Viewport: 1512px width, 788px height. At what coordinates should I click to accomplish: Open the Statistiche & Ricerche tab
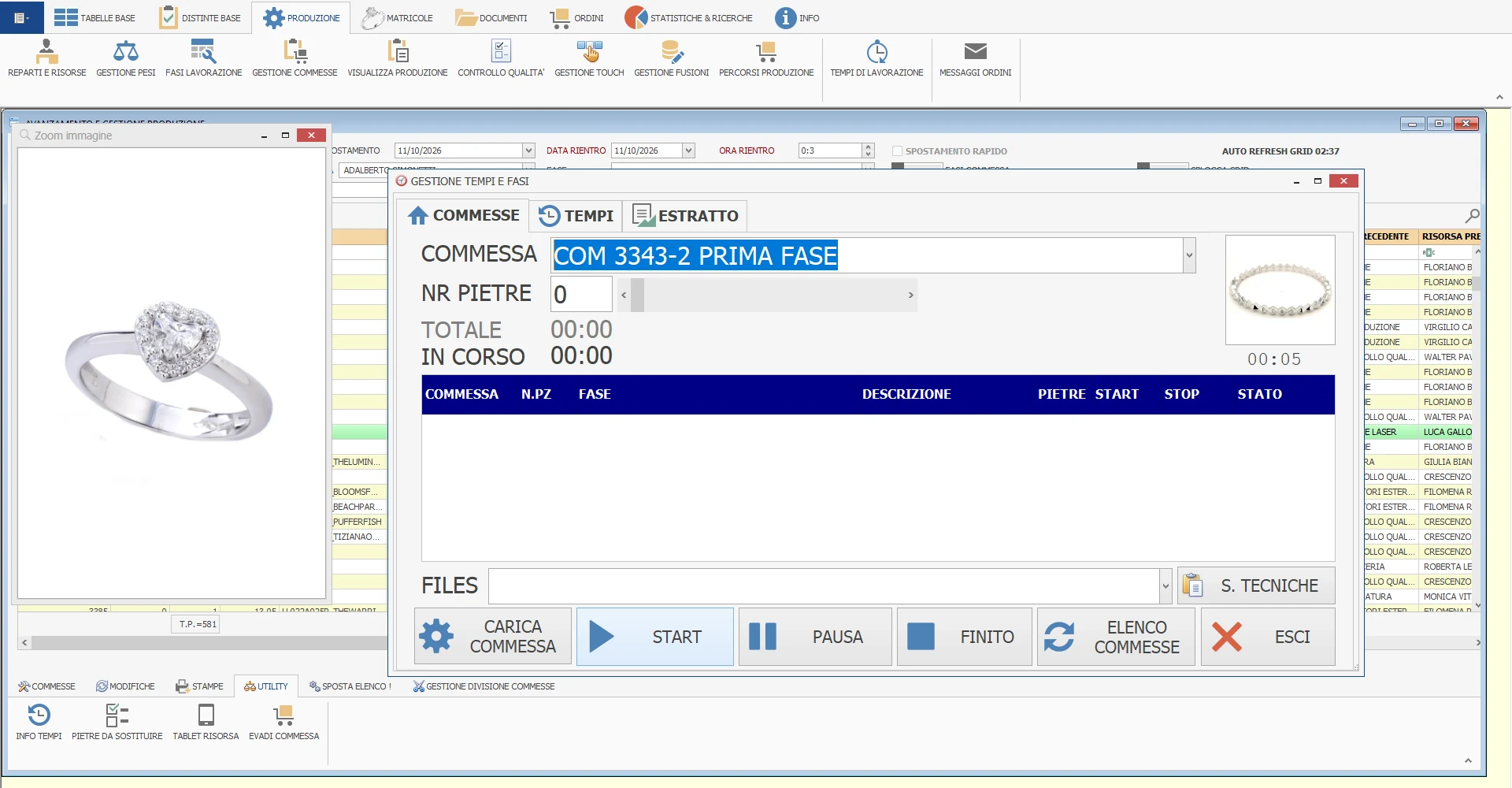(x=688, y=17)
